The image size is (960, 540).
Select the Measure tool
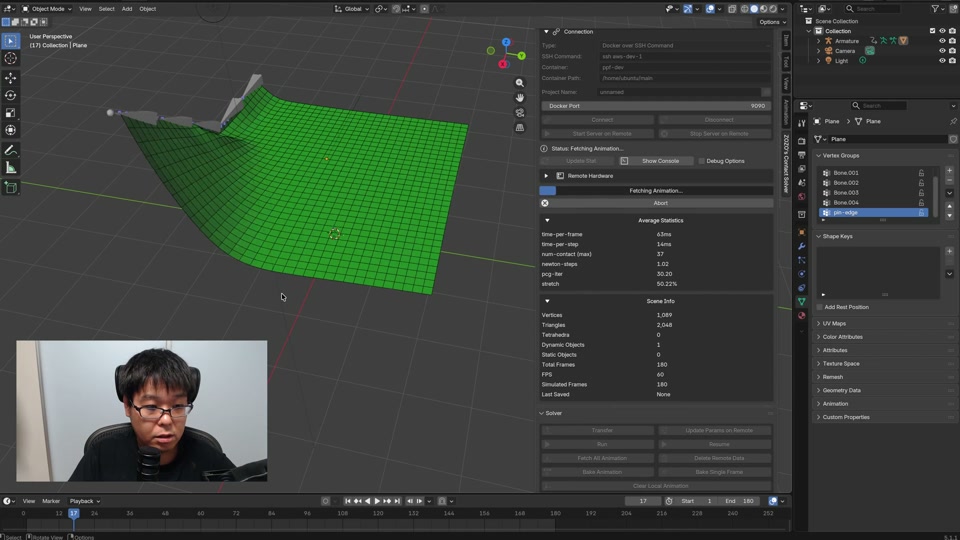[10, 168]
